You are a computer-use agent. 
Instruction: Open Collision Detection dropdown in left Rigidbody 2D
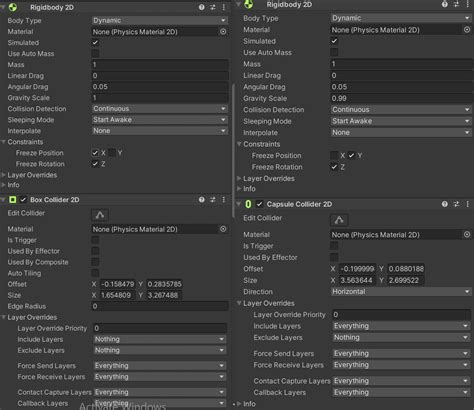pyautogui.click(x=160, y=109)
